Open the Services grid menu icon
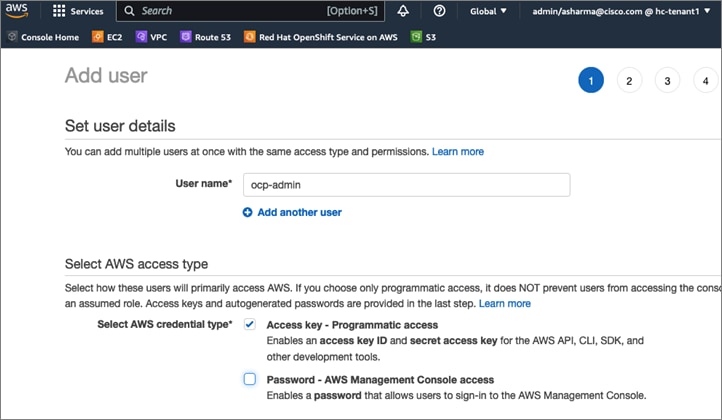The image size is (722, 420). pyautogui.click(x=58, y=11)
